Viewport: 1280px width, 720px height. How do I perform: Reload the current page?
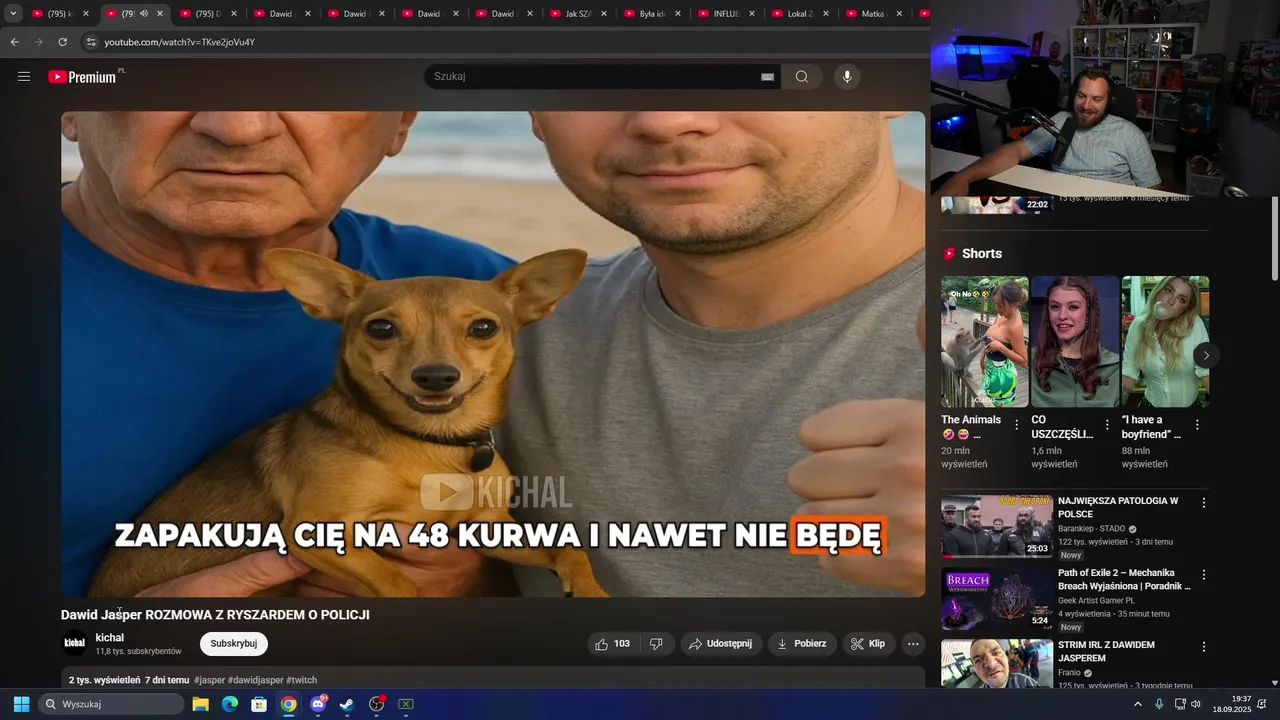pos(62,42)
